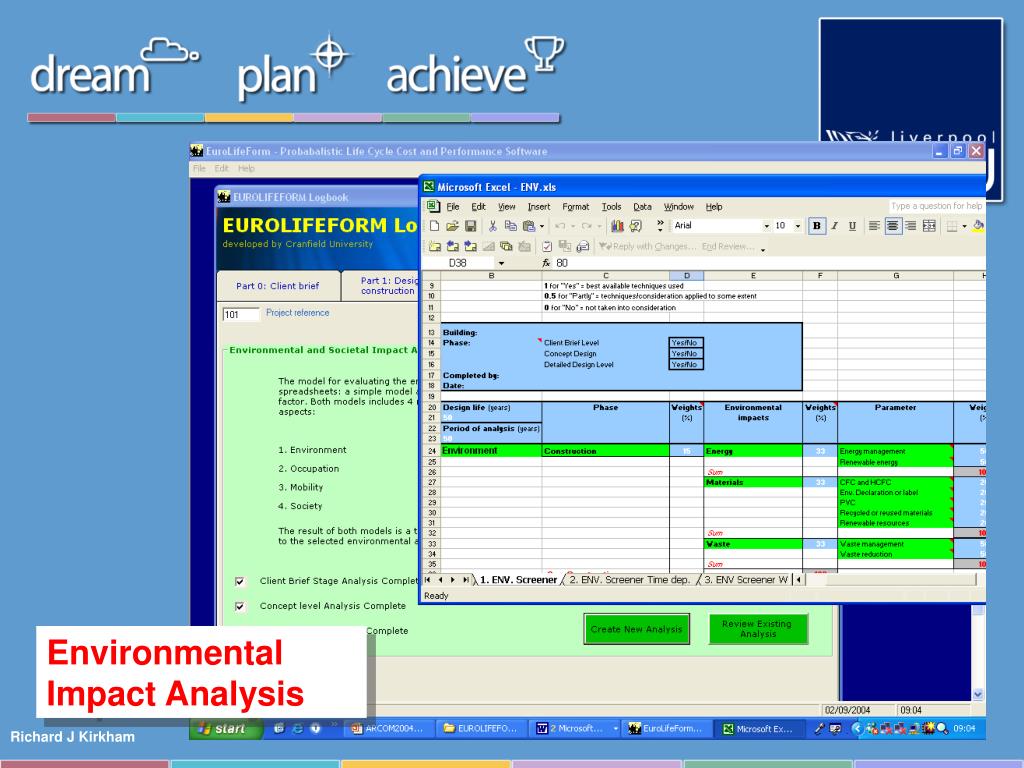Click the Help question mark icon in toolbar
Viewport: 1024px width, 768px height.
click(635, 226)
